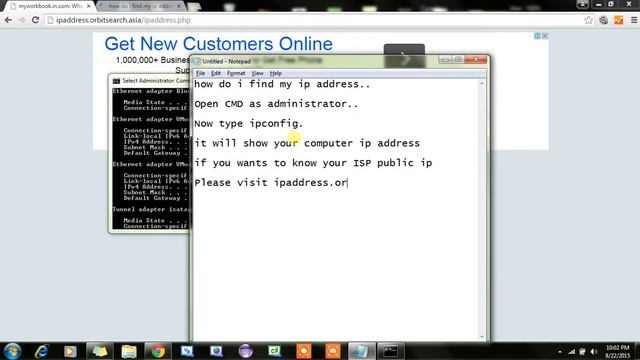
Task: Open the first orange taskbar application
Action: (304, 351)
